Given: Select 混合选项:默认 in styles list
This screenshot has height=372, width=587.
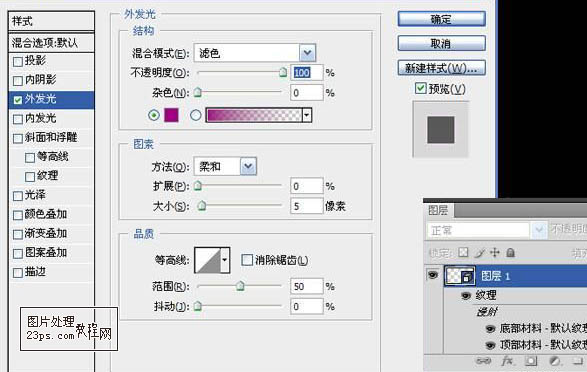Looking at the screenshot, I should [51, 42].
